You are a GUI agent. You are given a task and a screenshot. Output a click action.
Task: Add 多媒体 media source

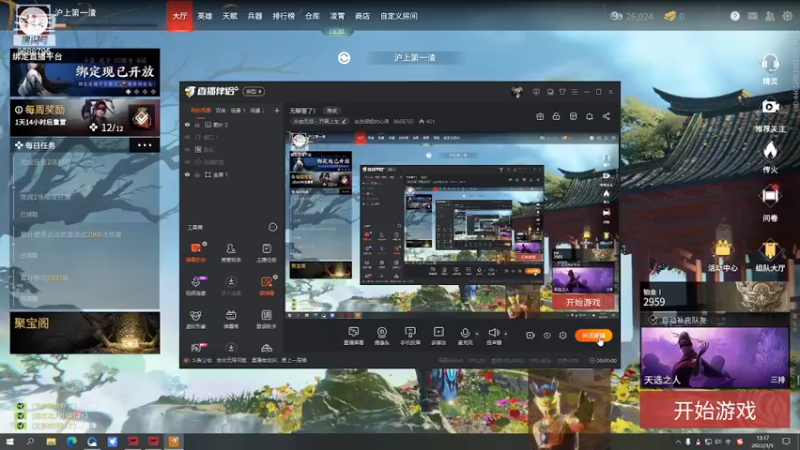tap(438, 336)
